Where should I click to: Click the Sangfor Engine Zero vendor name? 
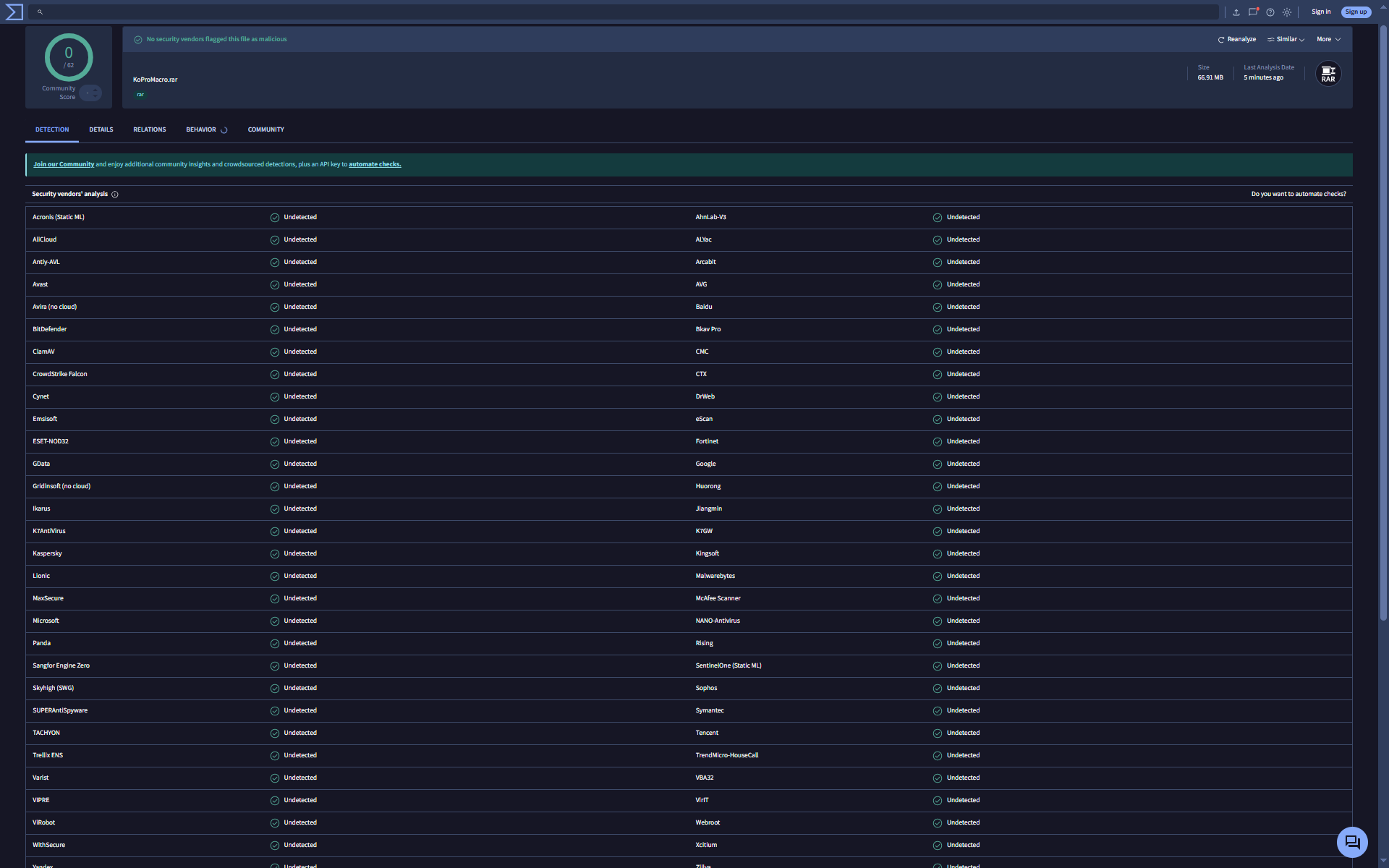click(x=61, y=666)
